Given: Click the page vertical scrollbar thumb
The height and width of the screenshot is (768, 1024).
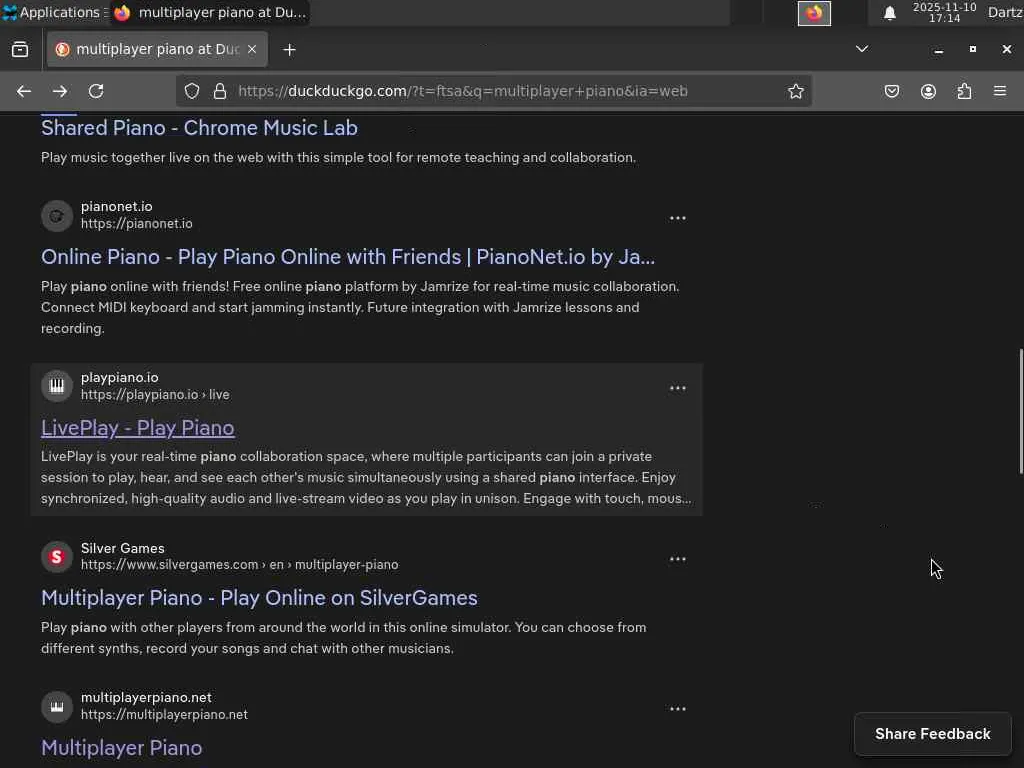Looking at the screenshot, I should 1021,411.
